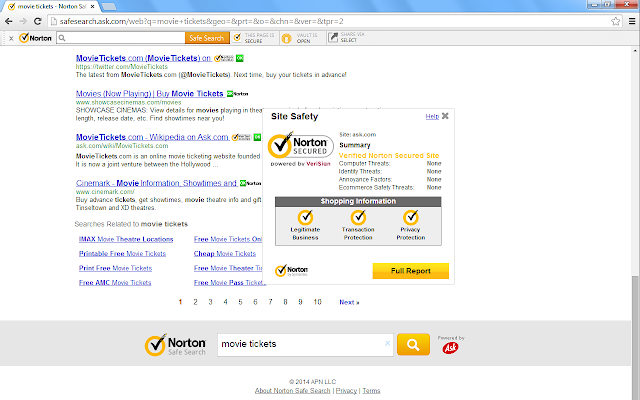Open the Privacy footer link
The width and height of the screenshot is (640, 400).
click(x=346, y=391)
